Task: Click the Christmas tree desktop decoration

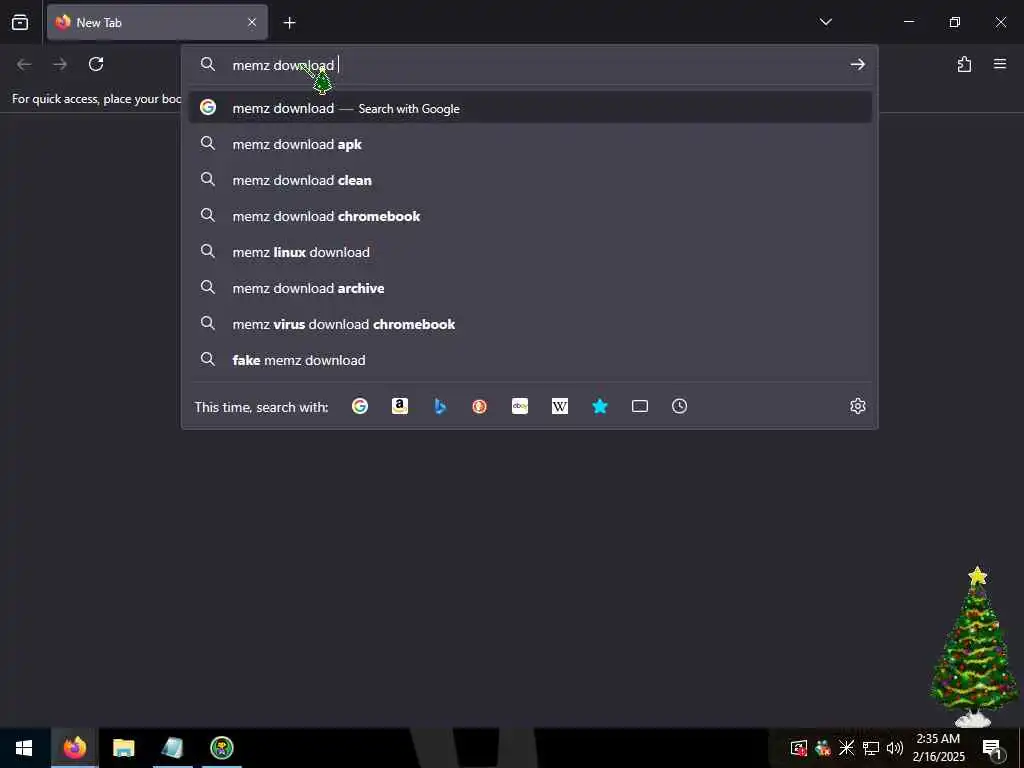Action: click(974, 647)
